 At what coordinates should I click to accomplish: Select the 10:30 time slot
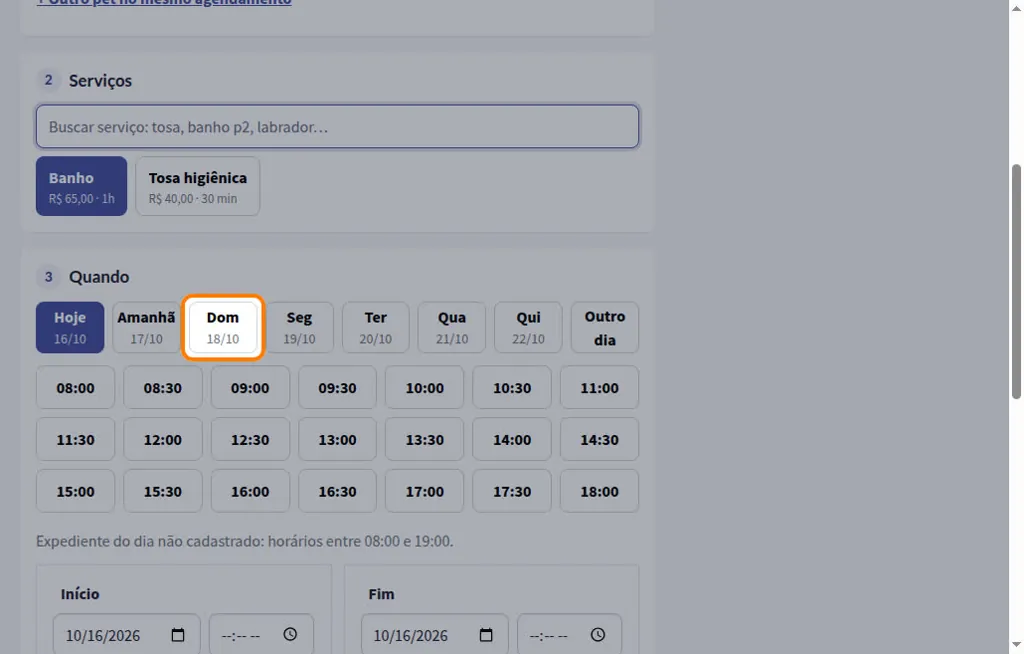point(512,387)
